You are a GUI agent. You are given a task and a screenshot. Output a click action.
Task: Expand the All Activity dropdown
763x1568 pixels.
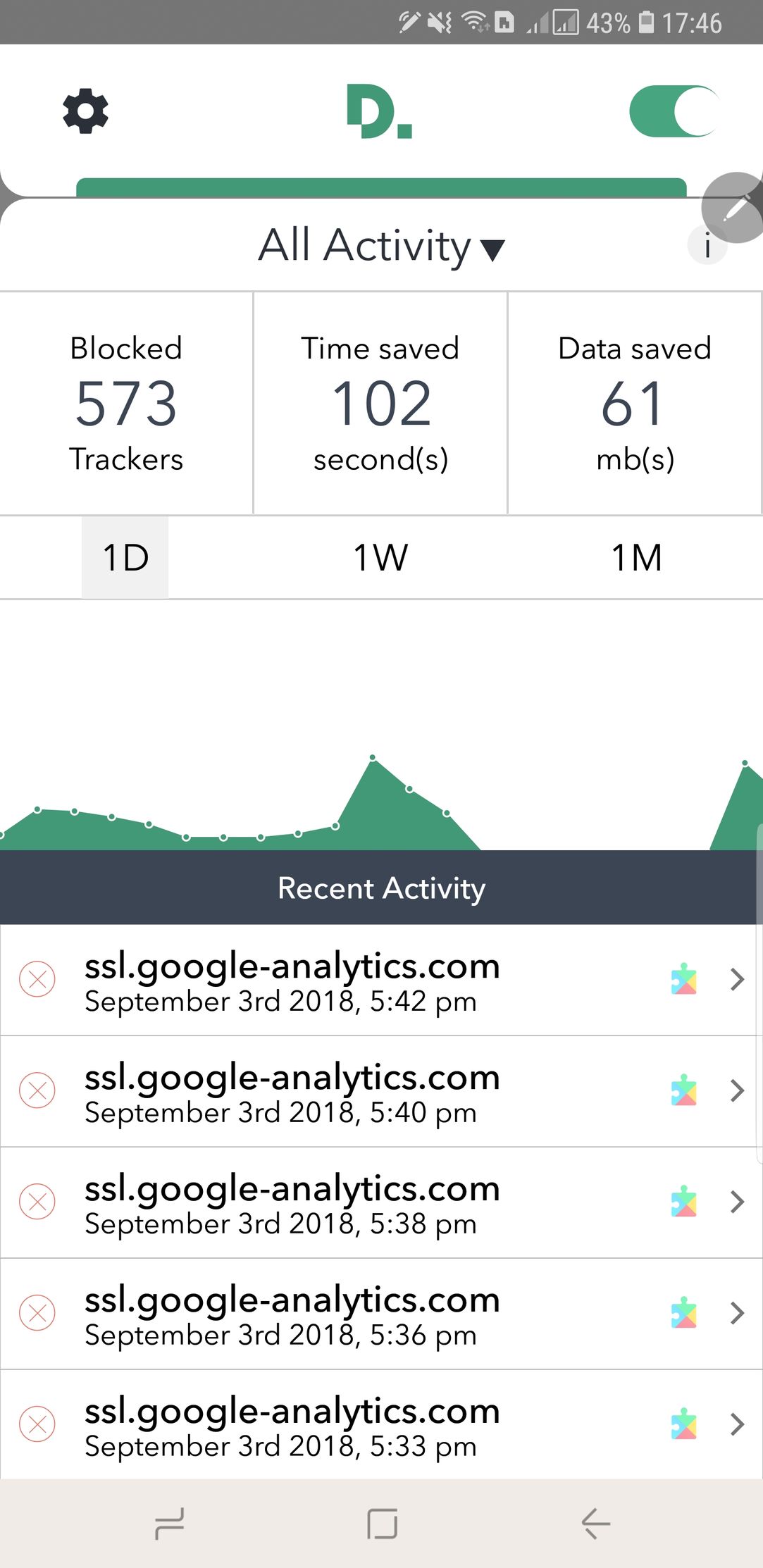[381, 246]
